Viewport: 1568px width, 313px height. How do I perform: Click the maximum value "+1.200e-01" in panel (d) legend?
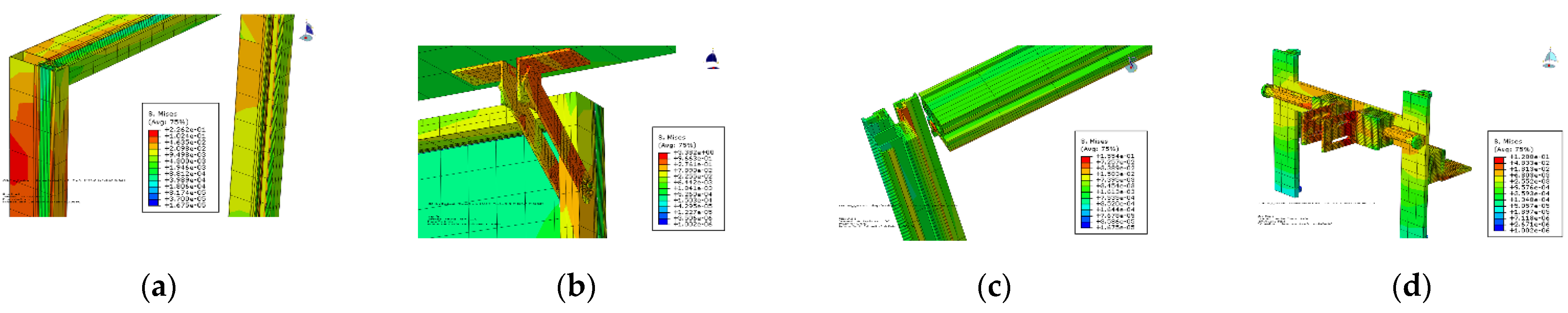(1530, 157)
